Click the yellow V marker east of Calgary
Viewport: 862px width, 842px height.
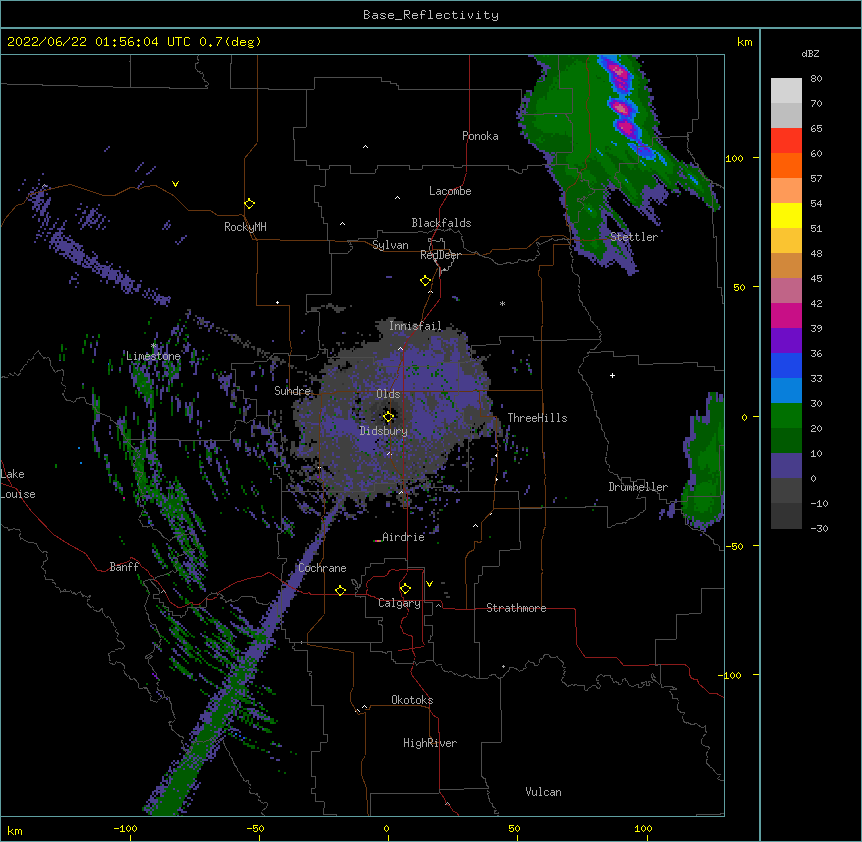[x=429, y=584]
